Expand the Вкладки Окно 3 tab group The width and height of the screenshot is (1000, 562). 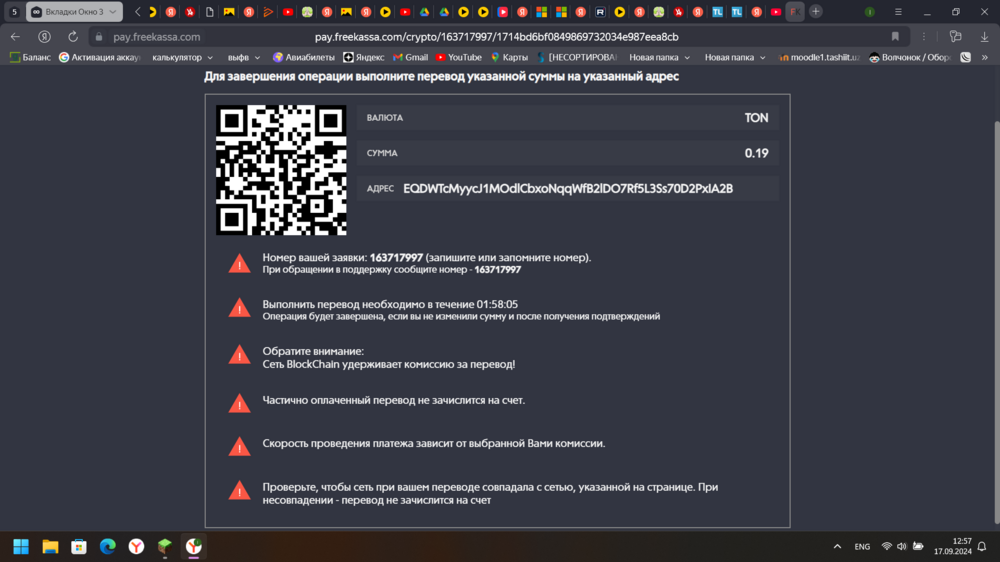74,11
